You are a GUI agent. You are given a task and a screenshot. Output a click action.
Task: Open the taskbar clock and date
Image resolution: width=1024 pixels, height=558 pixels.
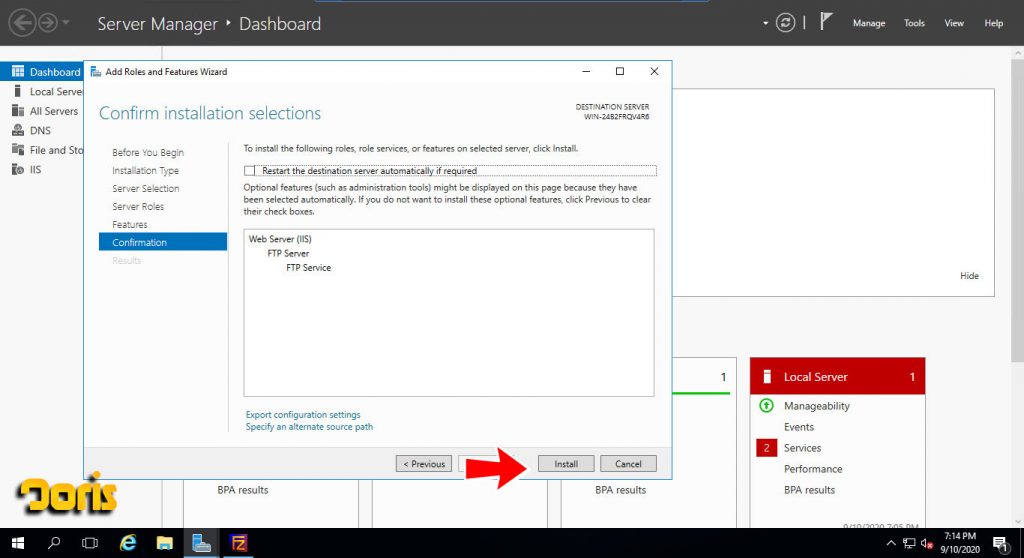[x=960, y=543]
